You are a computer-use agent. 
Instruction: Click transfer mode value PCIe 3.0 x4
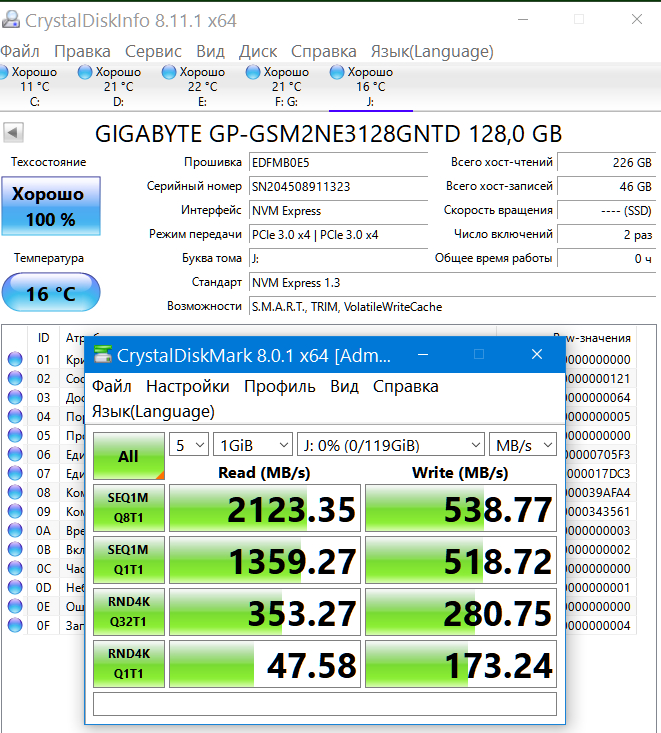[338, 235]
